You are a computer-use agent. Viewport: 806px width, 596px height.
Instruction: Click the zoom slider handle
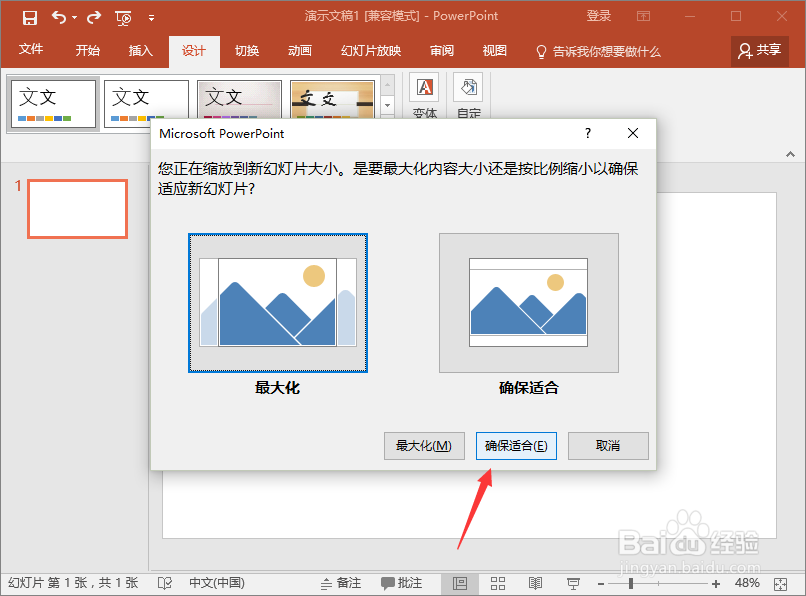click(631, 584)
